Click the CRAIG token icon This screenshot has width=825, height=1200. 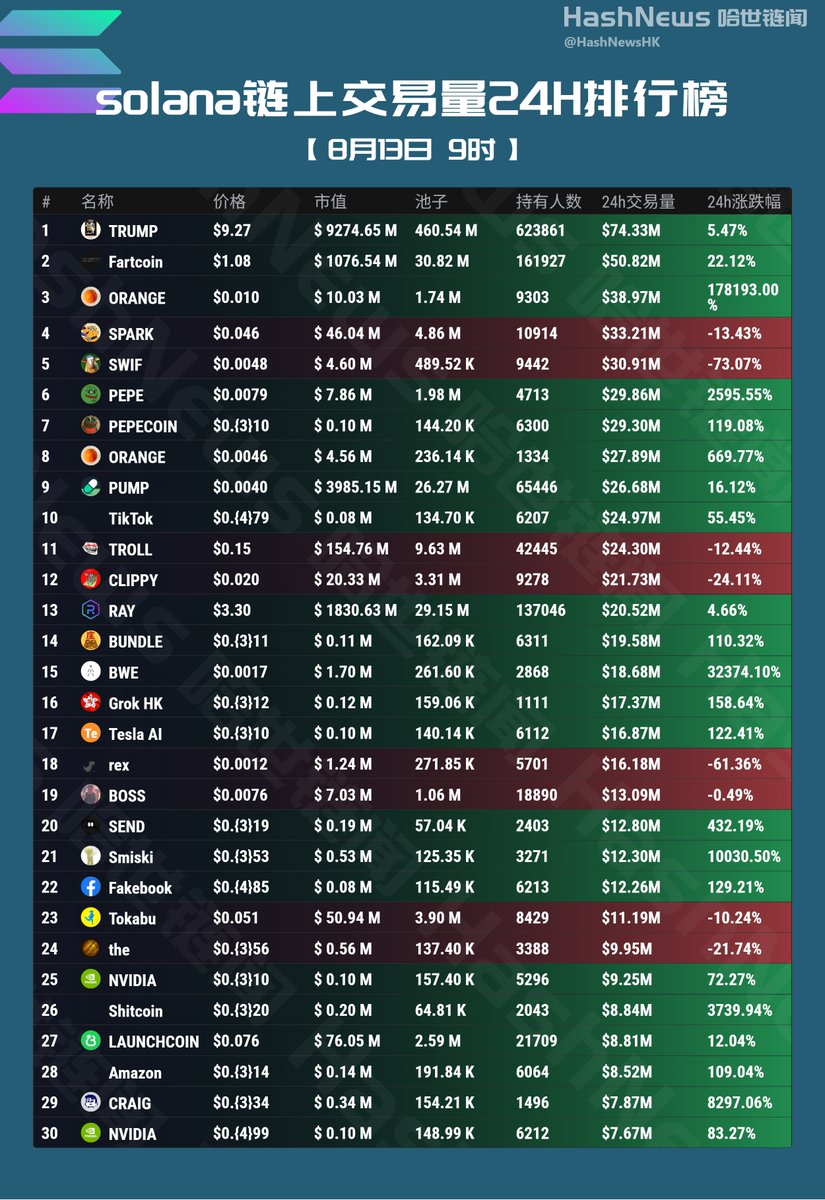point(91,1103)
